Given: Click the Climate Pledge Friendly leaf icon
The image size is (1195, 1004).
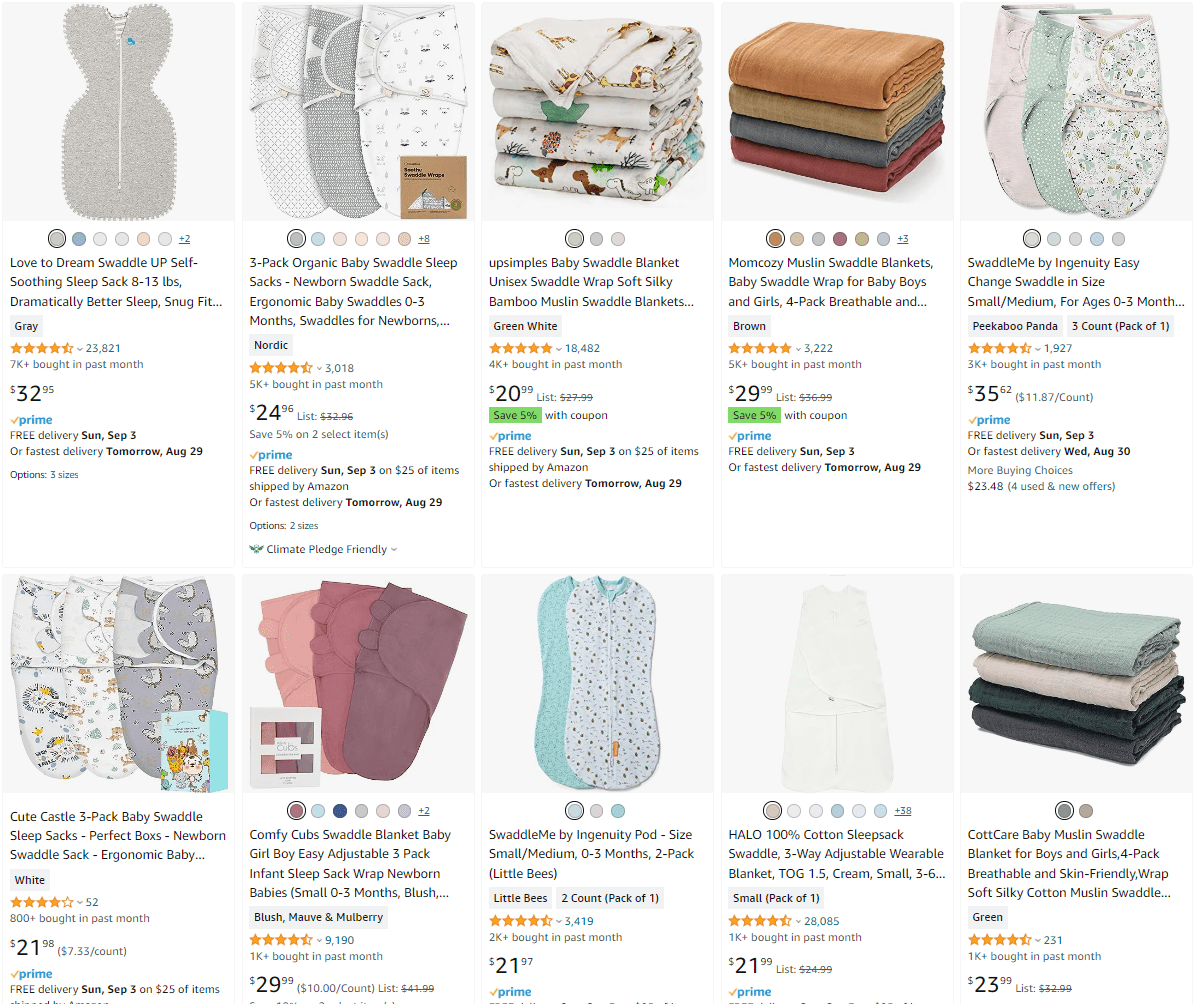Looking at the screenshot, I should coord(257,549).
